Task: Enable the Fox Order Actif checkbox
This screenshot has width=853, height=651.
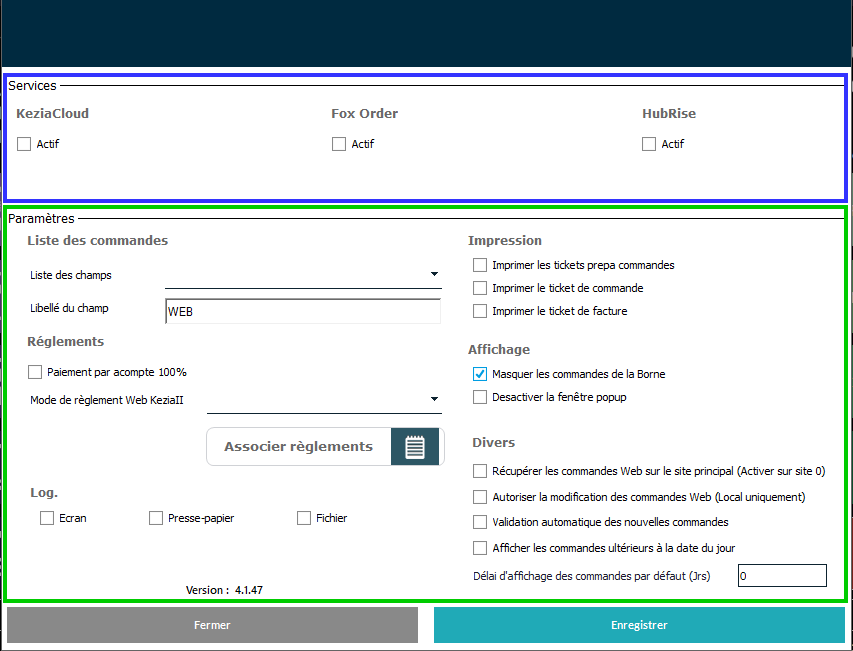Action: click(339, 144)
